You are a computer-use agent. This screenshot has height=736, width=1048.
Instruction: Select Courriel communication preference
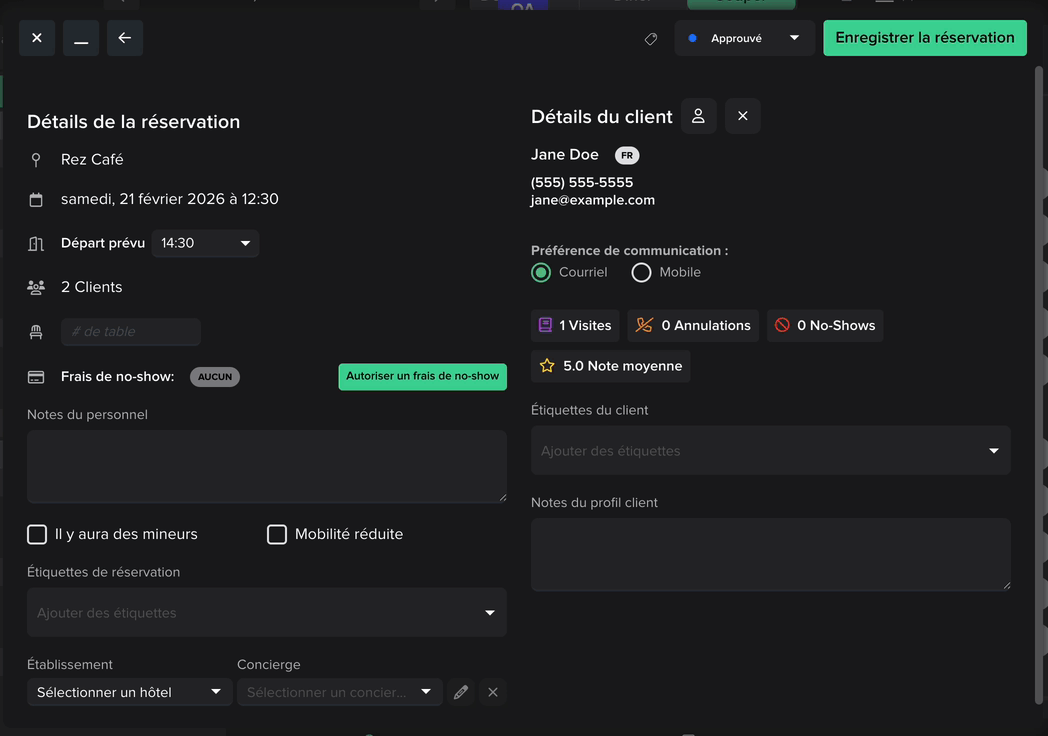click(x=541, y=272)
